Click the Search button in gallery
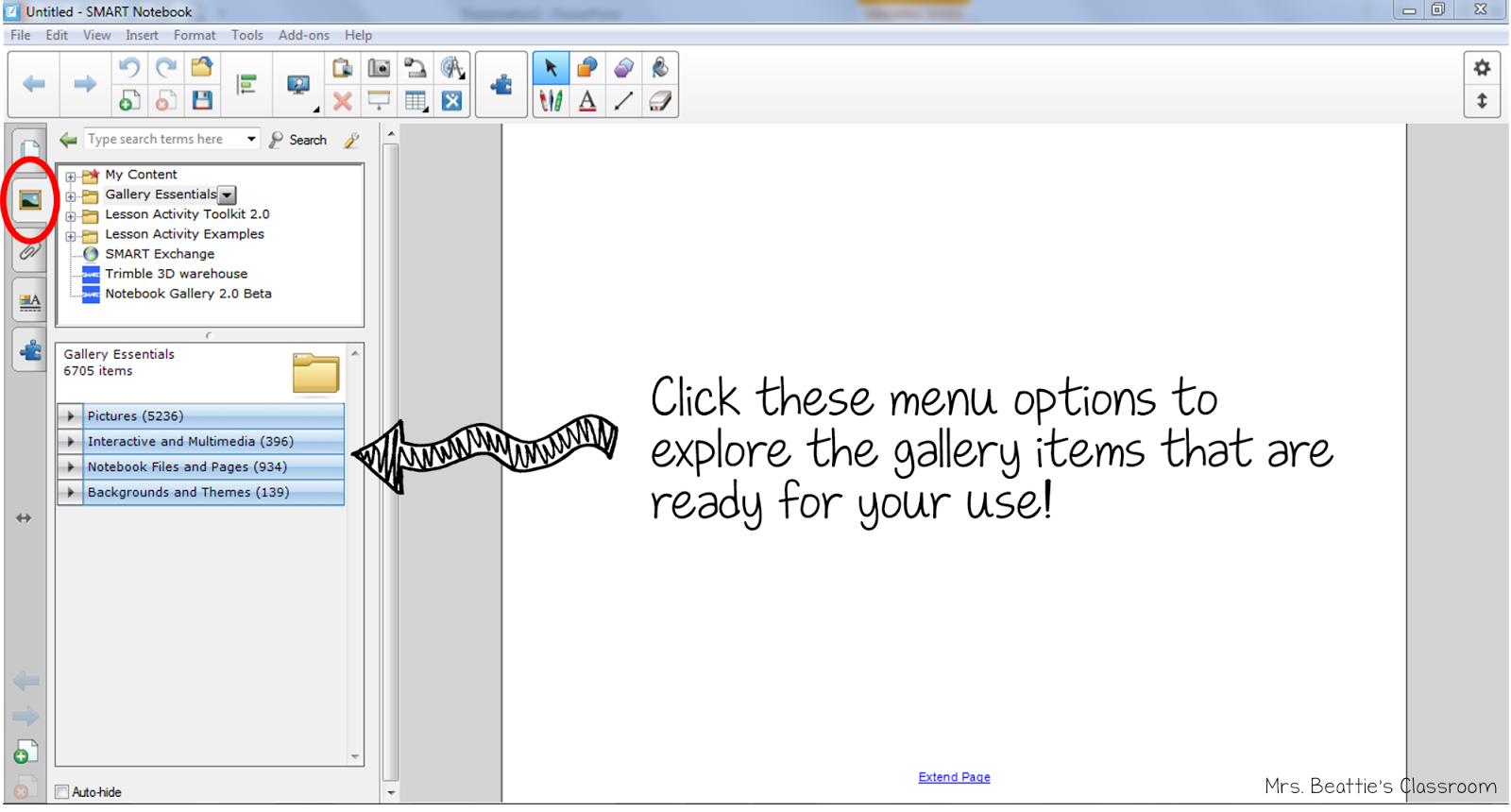 [x=298, y=140]
